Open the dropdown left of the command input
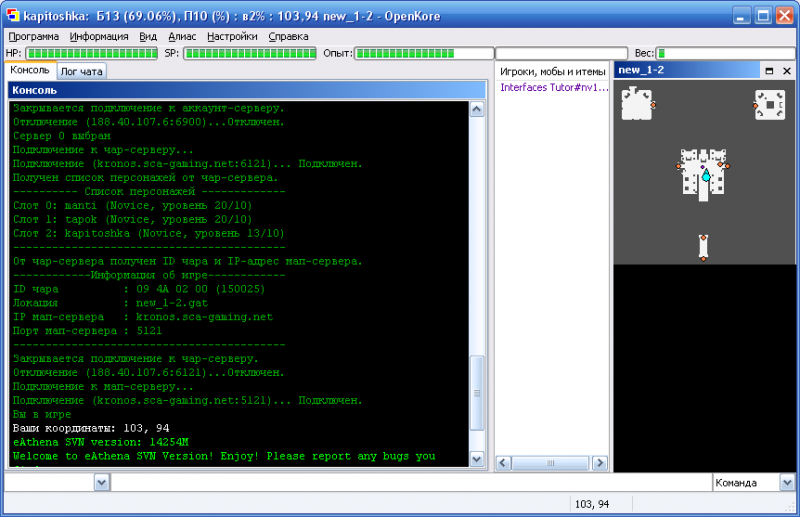This screenshot has height=517, width=800. click(x=102, y=482)
